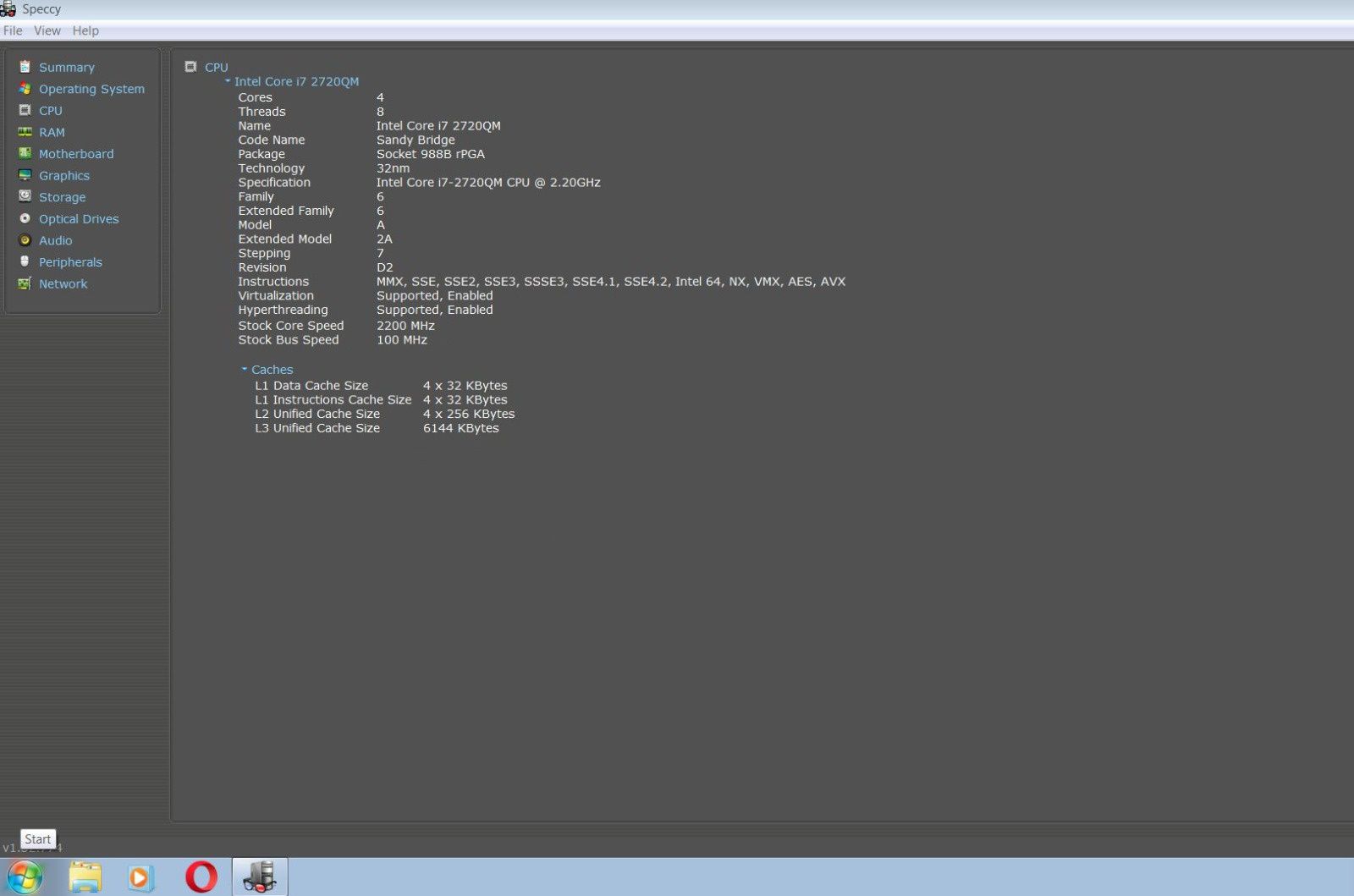Viewport: 1354px width, 896px height.
Task: Click the 'Socket 988B rPGA' package value
Action: pyautogui.click(x=431, y=154)
